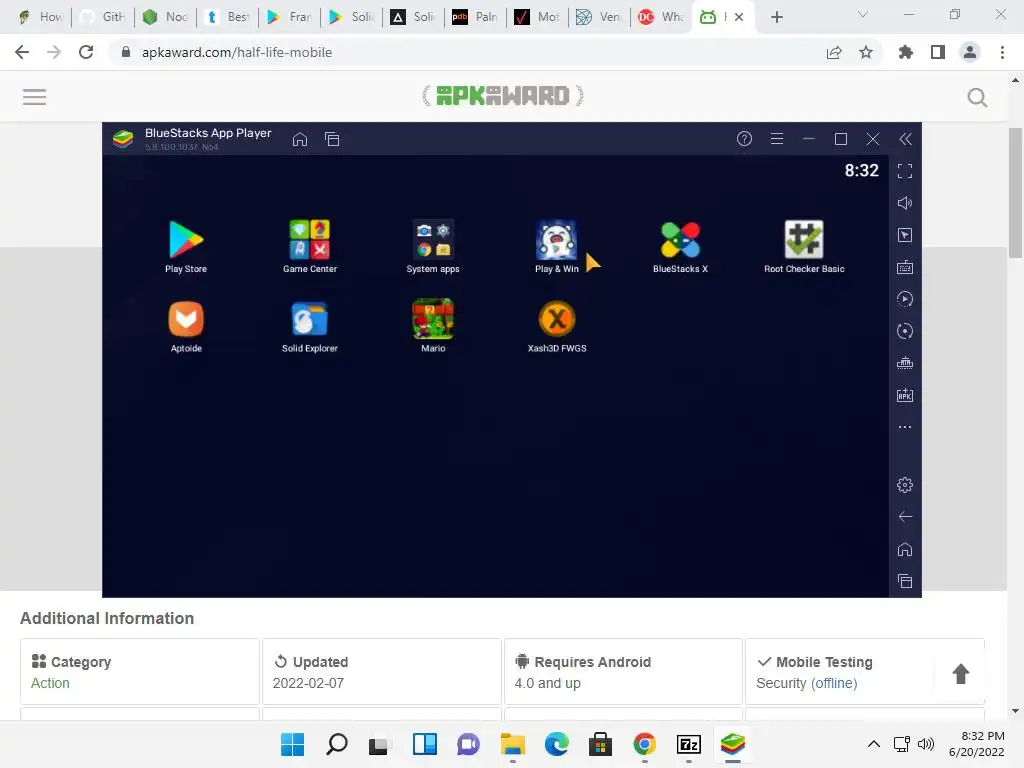Enter BlueStacks fullscreen mode
The height and width of the screenshot is (768, 1024).
pyautogui.click(x=904, y=171)
